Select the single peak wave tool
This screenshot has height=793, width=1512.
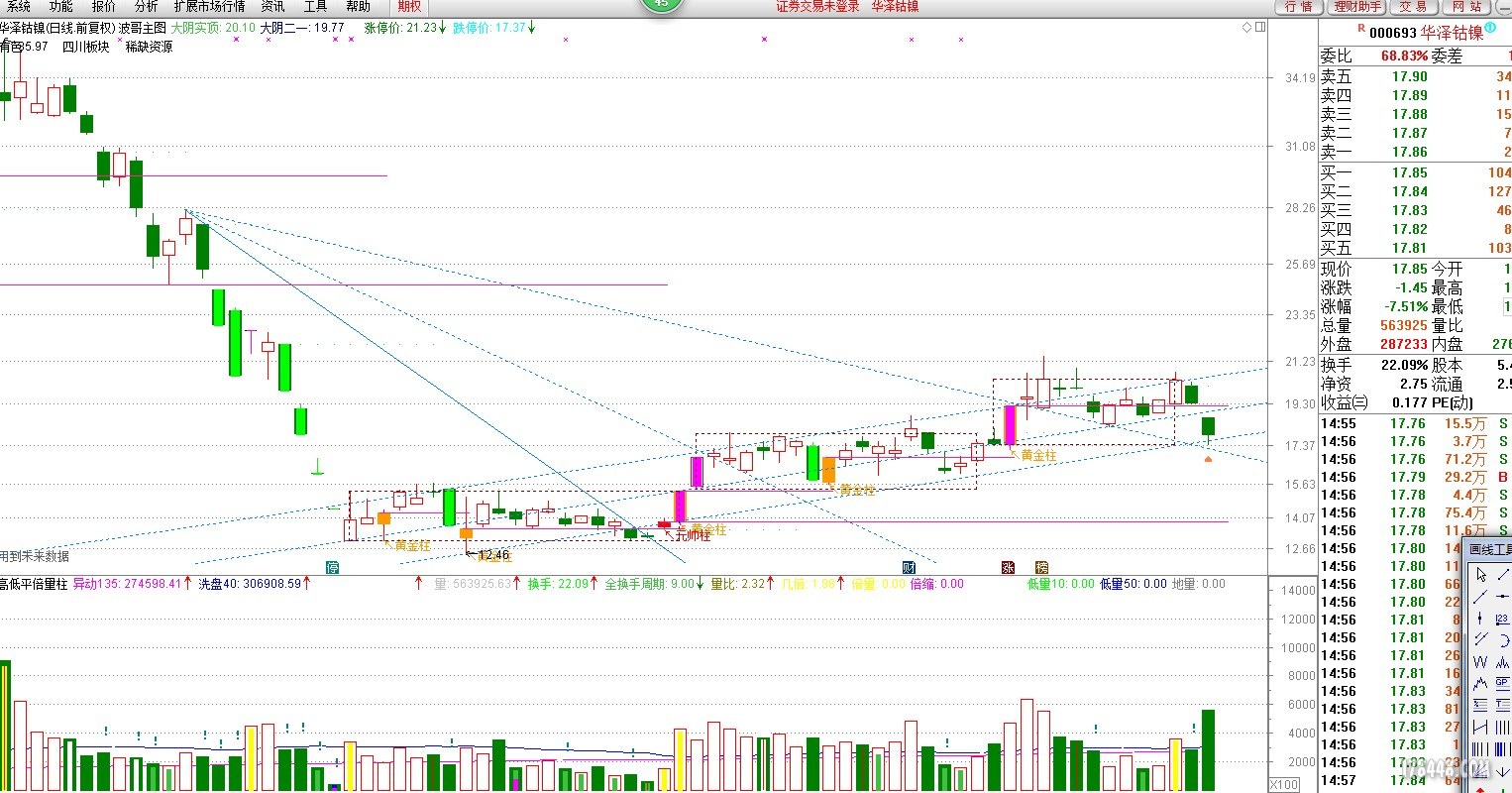pos(1480,683)
